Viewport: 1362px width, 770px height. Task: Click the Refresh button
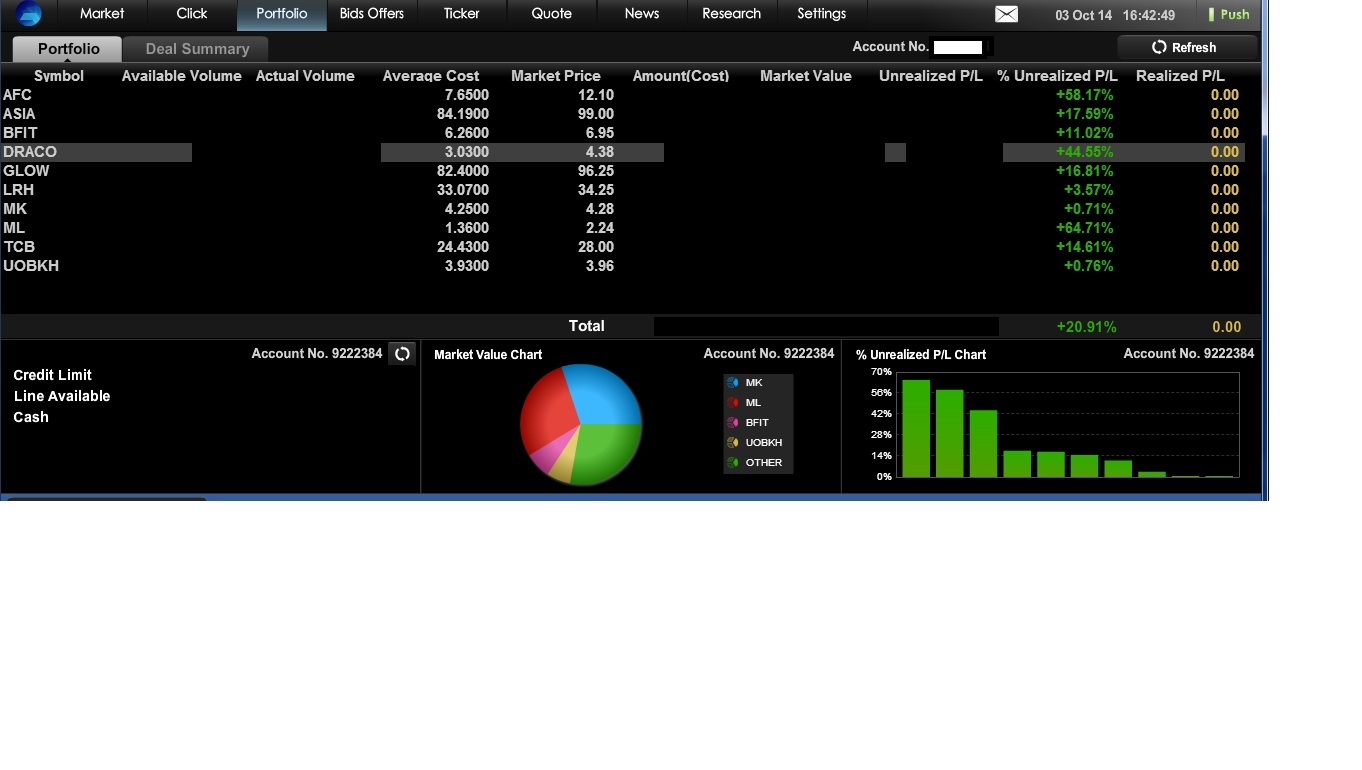tap(1187, 47)
